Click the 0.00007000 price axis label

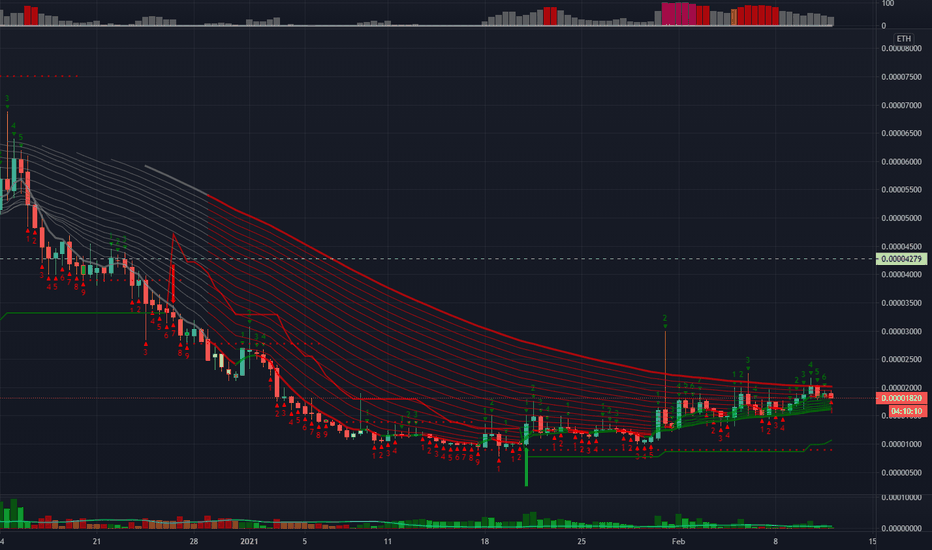(901, 105)
